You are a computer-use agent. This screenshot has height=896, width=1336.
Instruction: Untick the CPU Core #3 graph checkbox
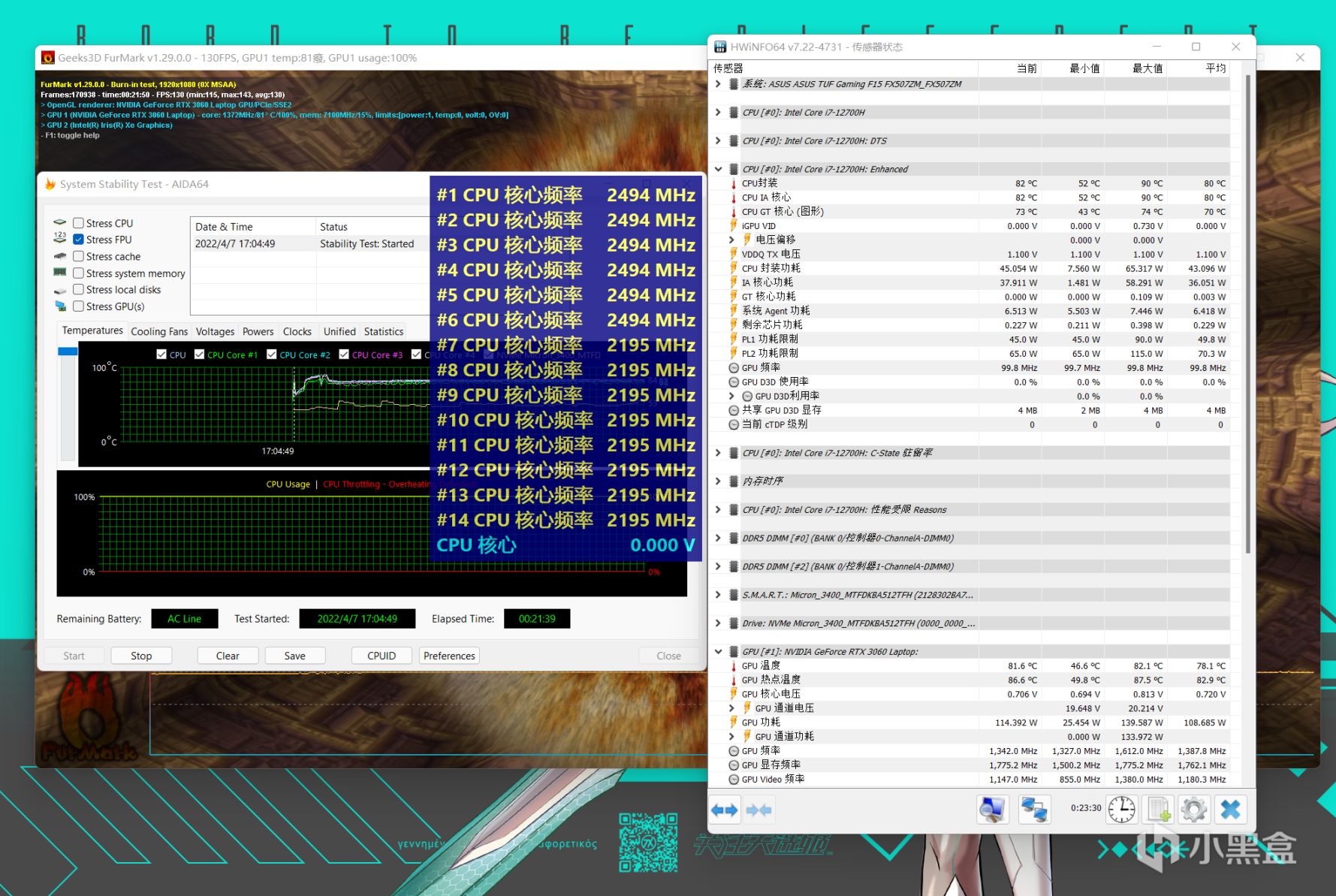(x=344, y=354)
